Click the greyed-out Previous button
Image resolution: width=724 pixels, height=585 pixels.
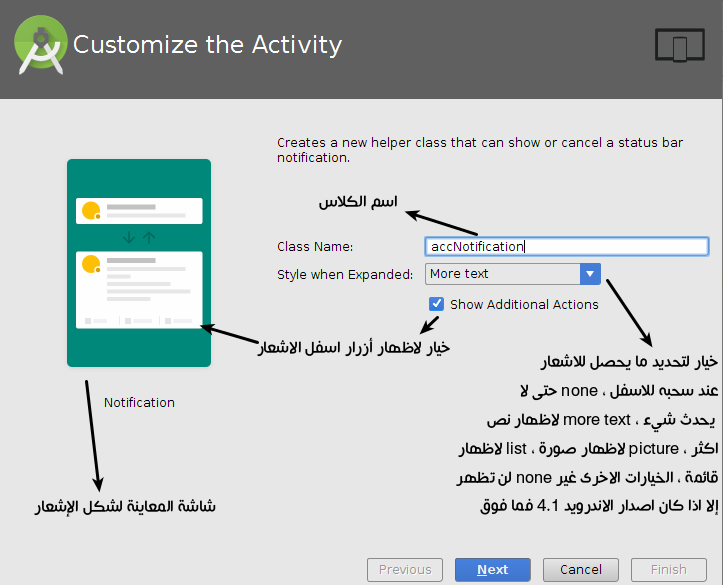click(405, 570)
